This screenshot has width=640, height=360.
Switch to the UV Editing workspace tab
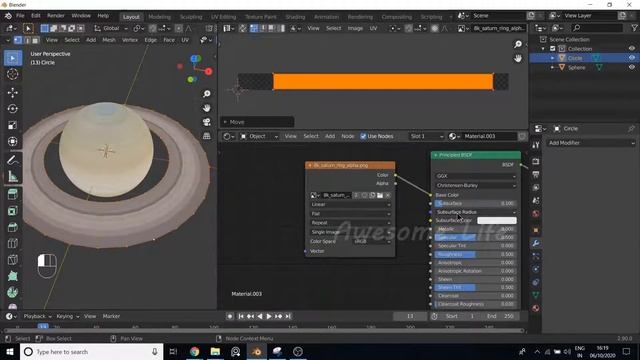pyautogui.click(x=224, y=17)
